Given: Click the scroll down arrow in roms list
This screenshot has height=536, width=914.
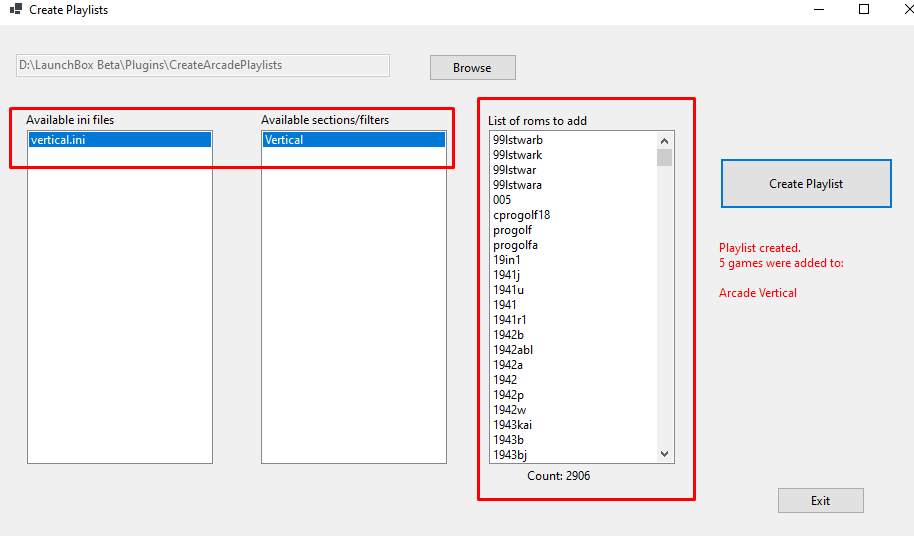Looking at the screenshot, I should tap(665, 454).
